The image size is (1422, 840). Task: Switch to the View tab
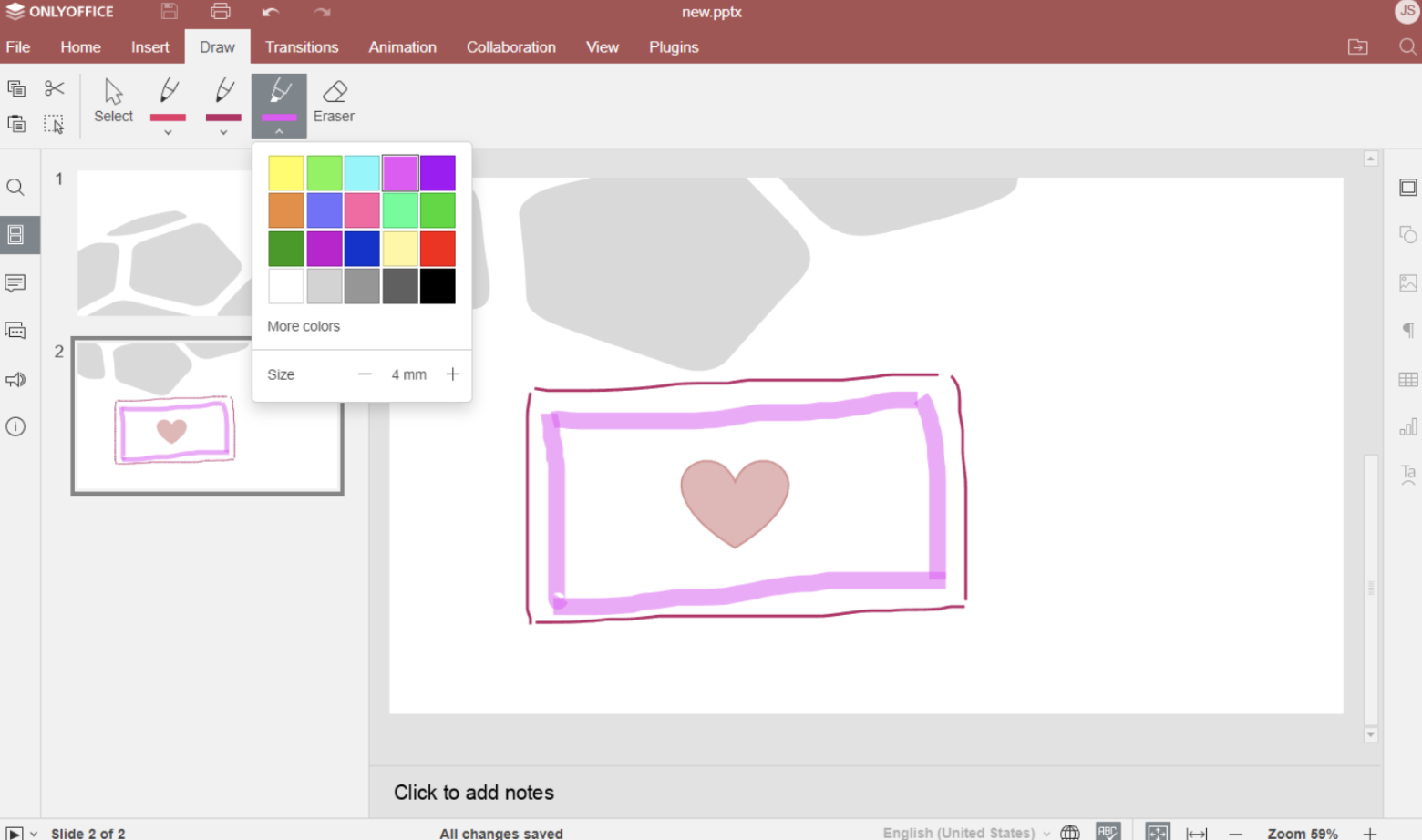[602, 47]
